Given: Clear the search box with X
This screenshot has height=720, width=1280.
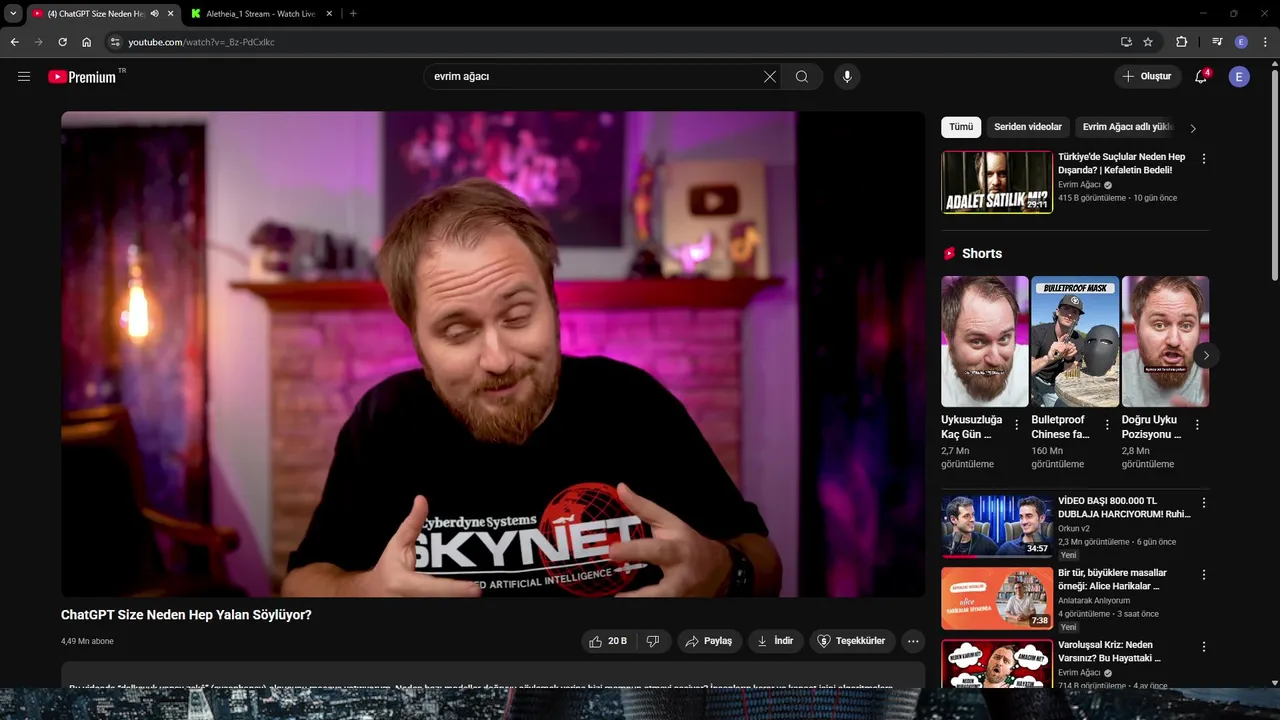Looking at the screenshot, I should tap(769, 76).
